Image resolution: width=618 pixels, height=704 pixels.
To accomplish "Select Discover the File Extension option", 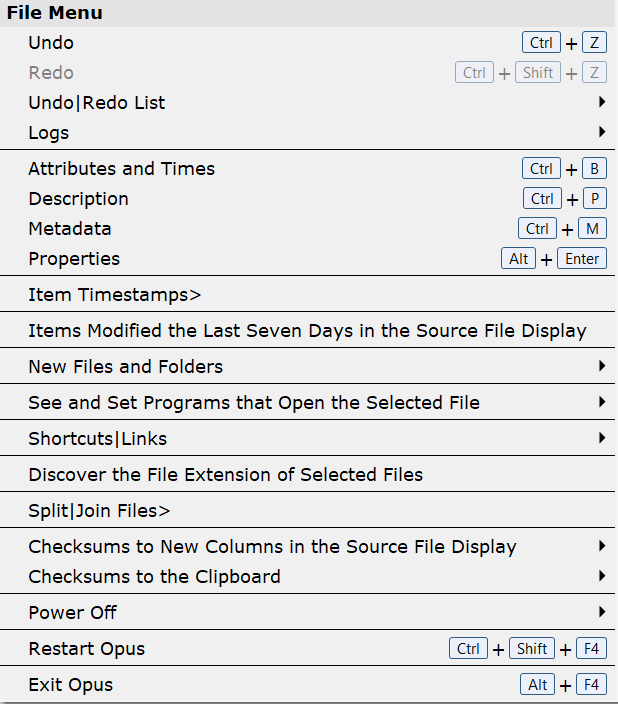I will tap(225, 475).
